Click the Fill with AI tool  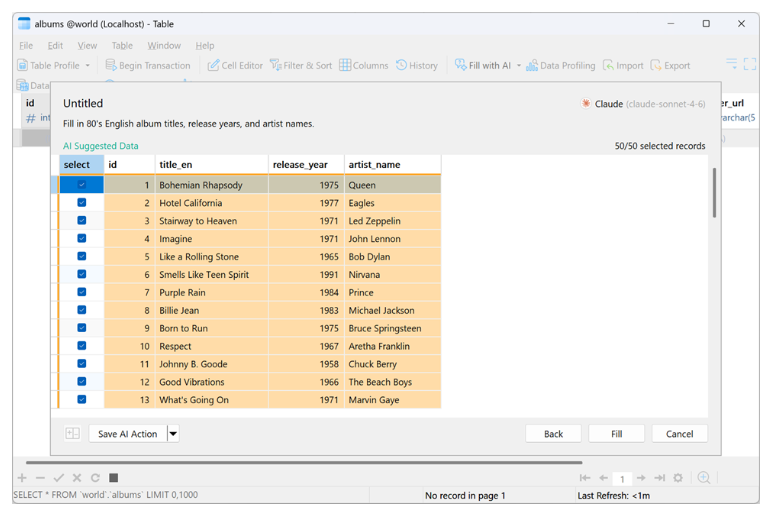pyautogui.click(x=483, y=66)
